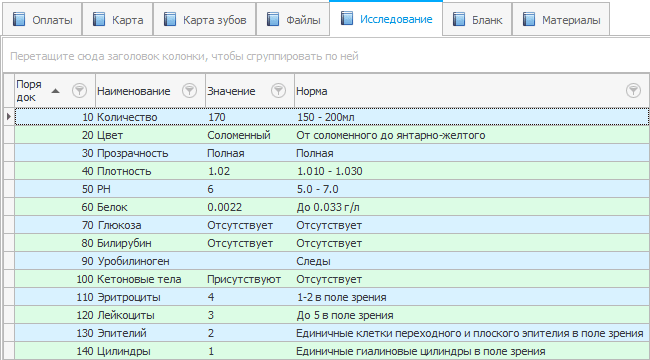Select the Плотность row name
The height and width of the screenshot is (360, 650).
pyautogui.click(x=124, y=171)
